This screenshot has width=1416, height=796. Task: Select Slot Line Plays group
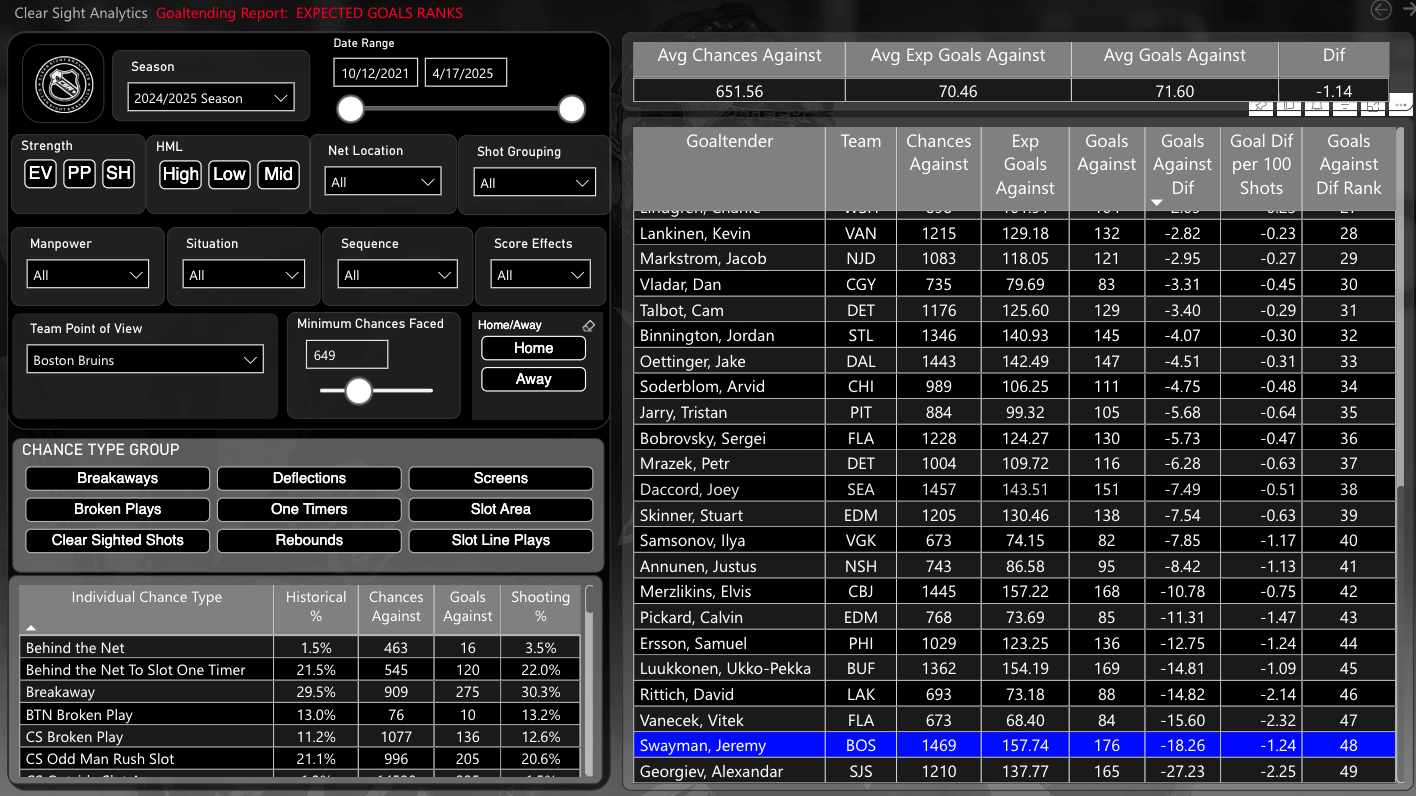500,540
